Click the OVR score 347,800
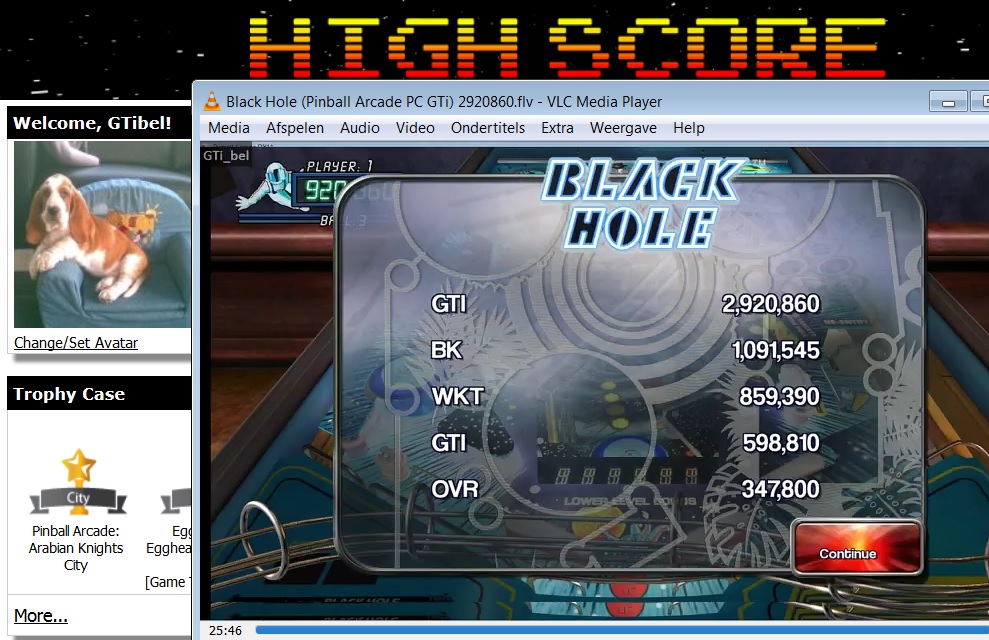Image resolution: width=989 pixels, height=640 pixels. point(780,489)
